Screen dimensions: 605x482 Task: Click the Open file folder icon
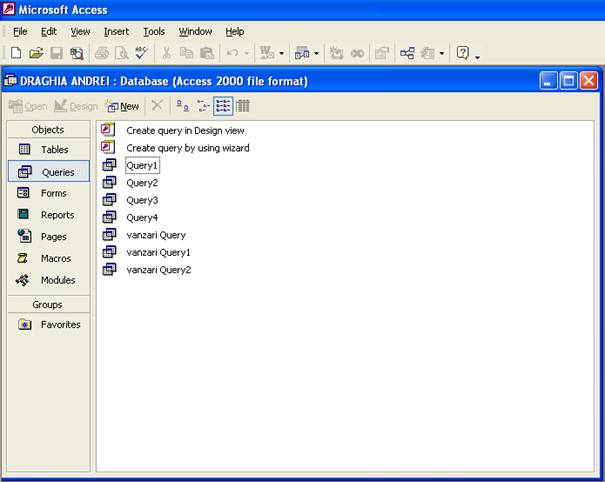pos(36,53)
